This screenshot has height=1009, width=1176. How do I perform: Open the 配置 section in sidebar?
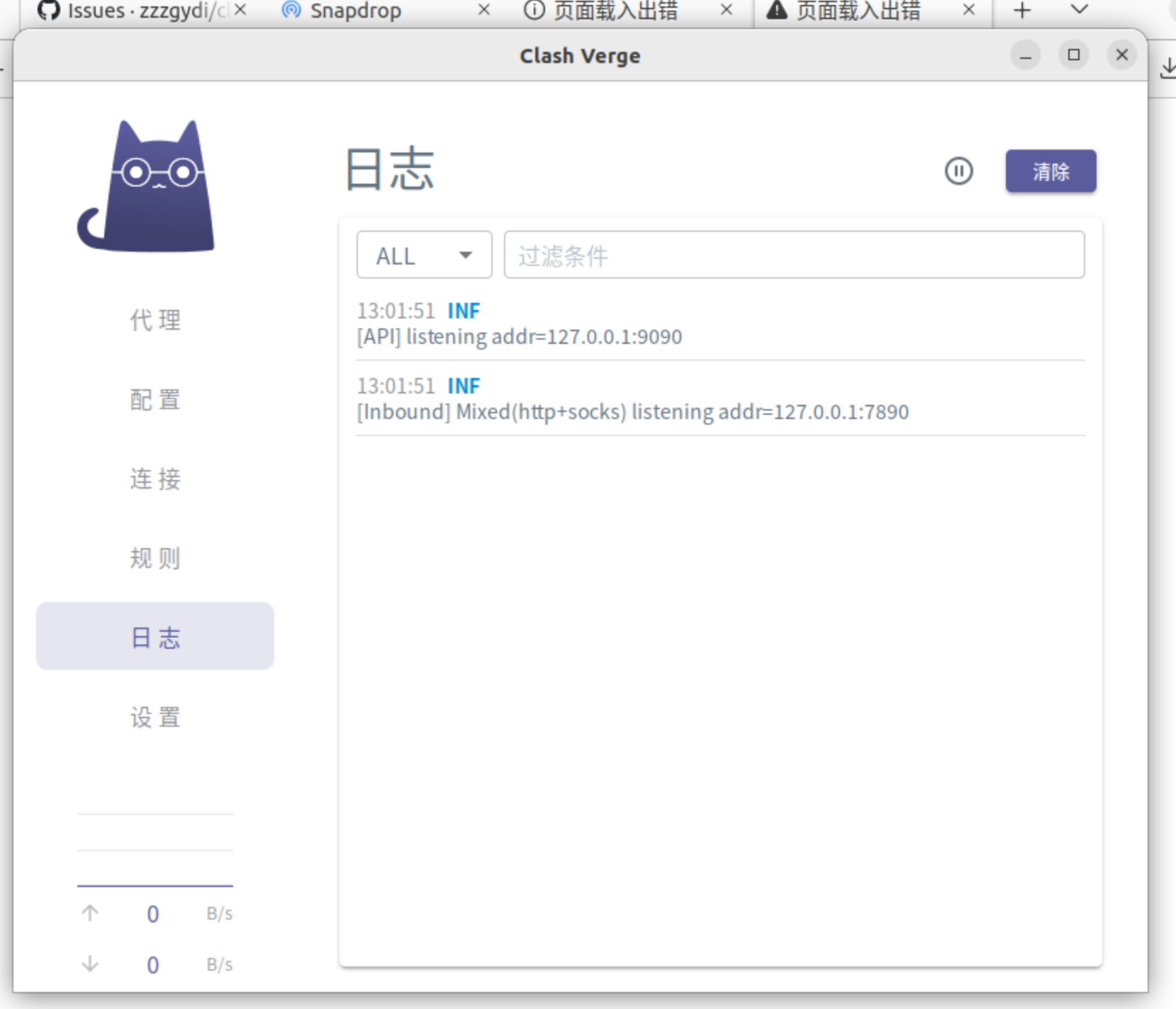coord(155,399)
